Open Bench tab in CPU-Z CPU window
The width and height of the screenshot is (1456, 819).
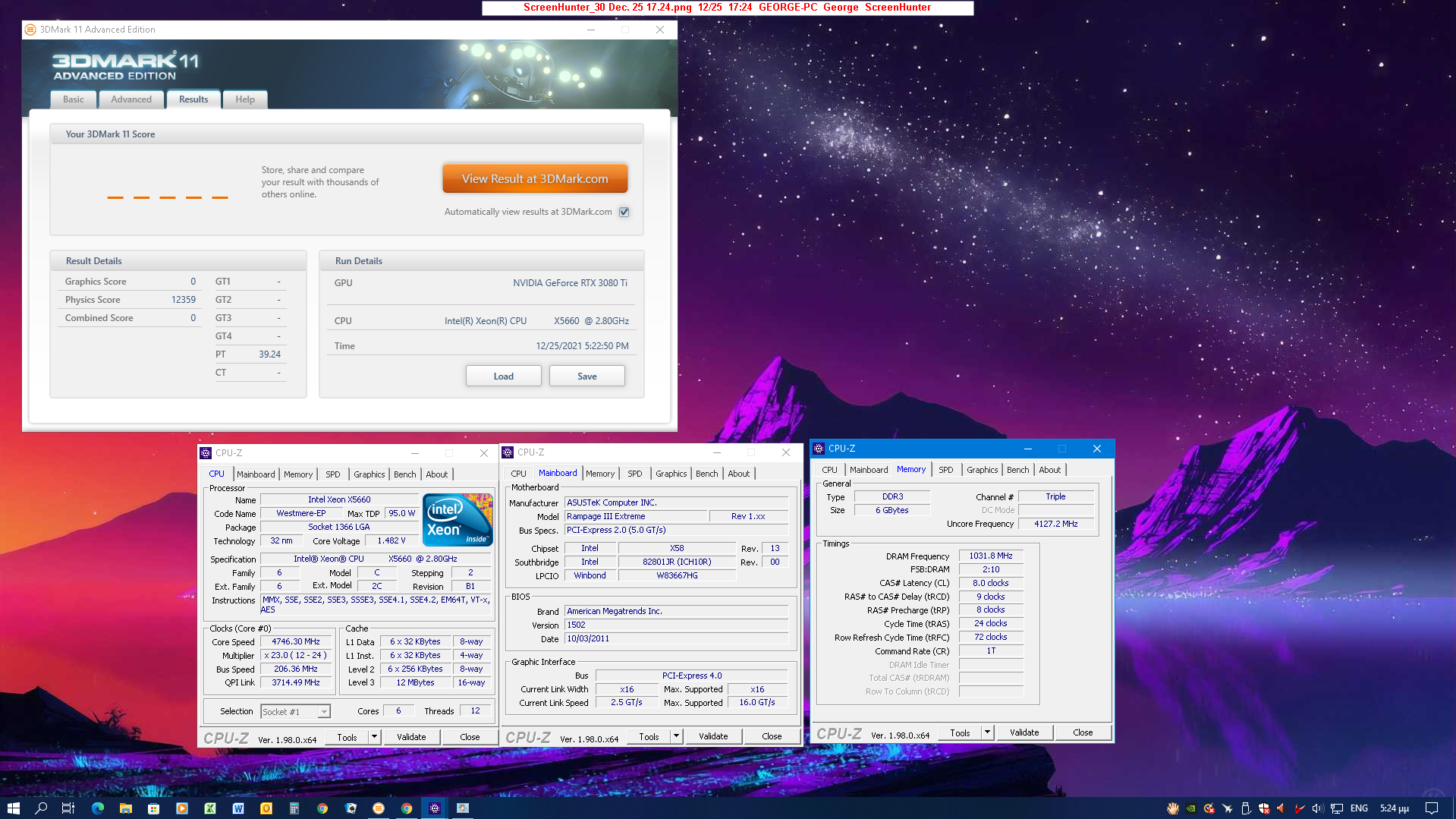(404, 474)
